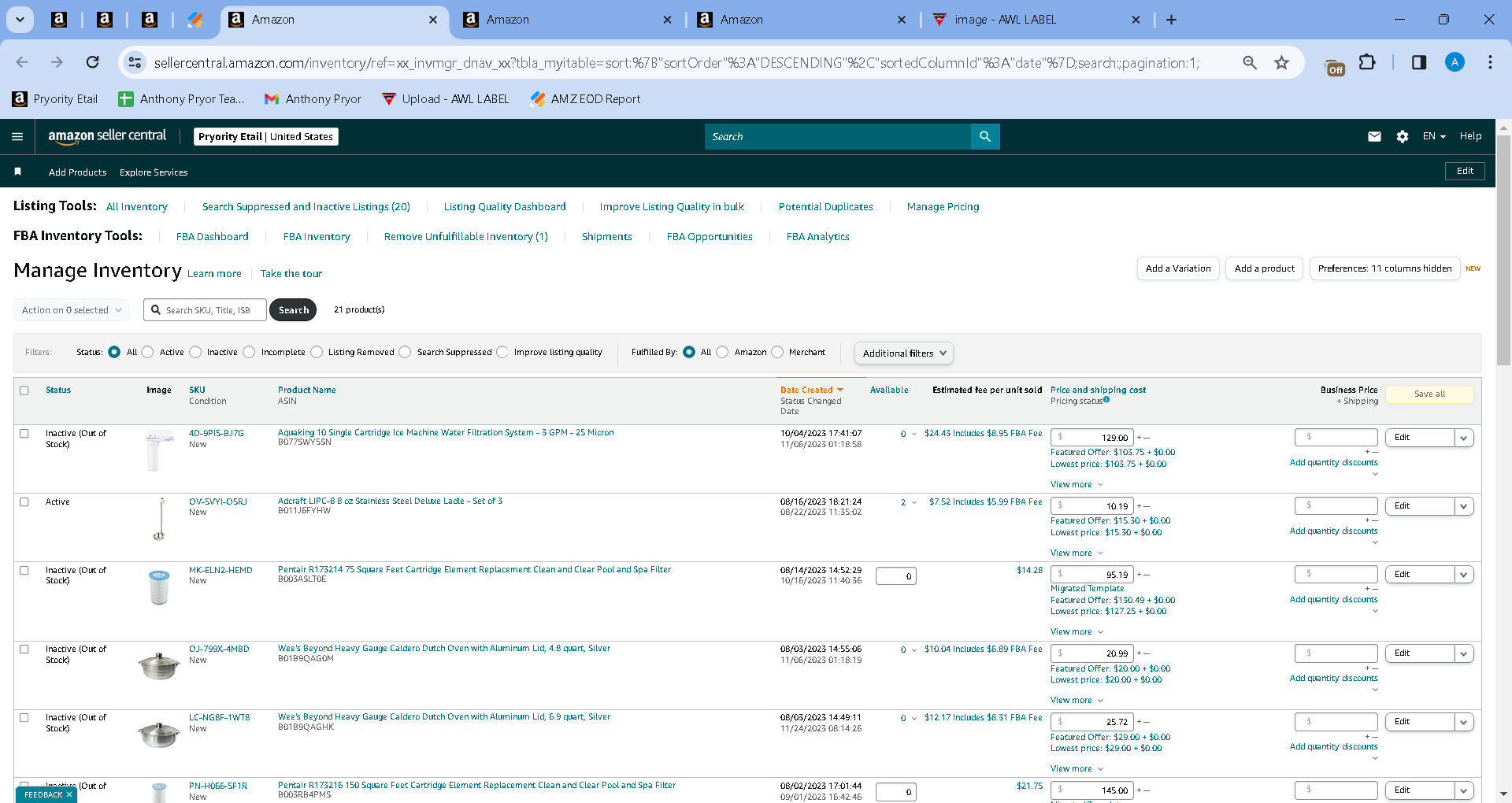This screenshot has width=1512, height=803.
Task: Choose the Search Suppressed status radio
Action: pos(405,352)
